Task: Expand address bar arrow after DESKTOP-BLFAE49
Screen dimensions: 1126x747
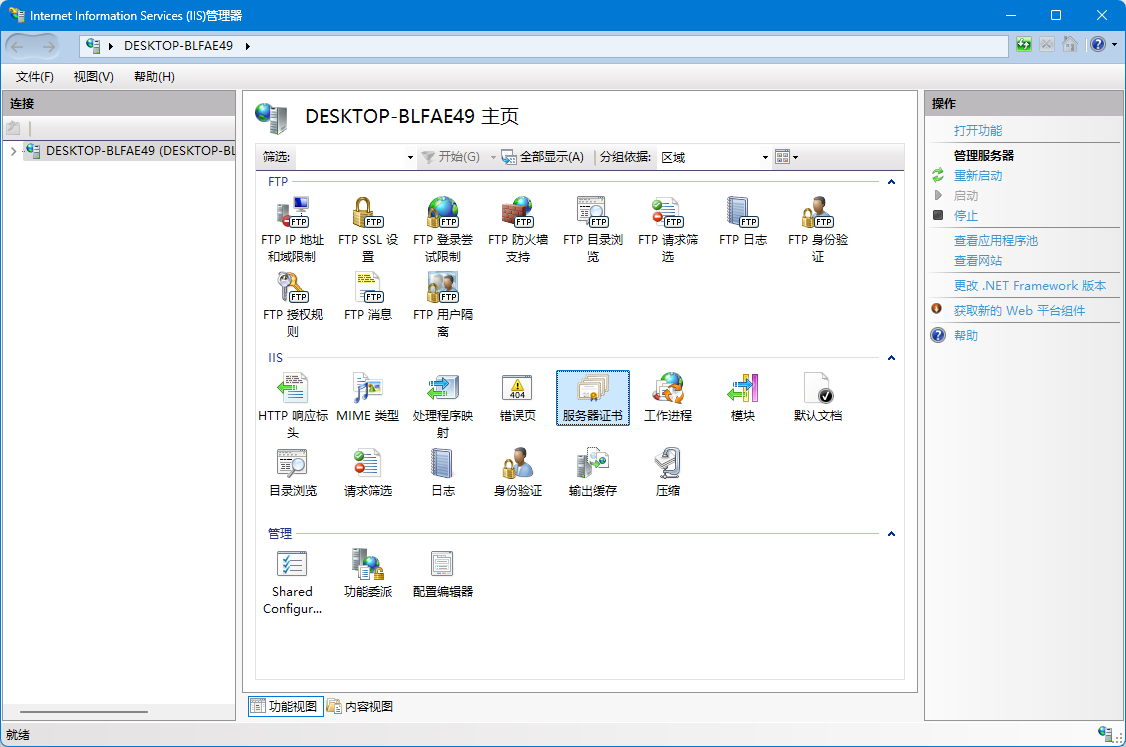Action: [248, 46]
